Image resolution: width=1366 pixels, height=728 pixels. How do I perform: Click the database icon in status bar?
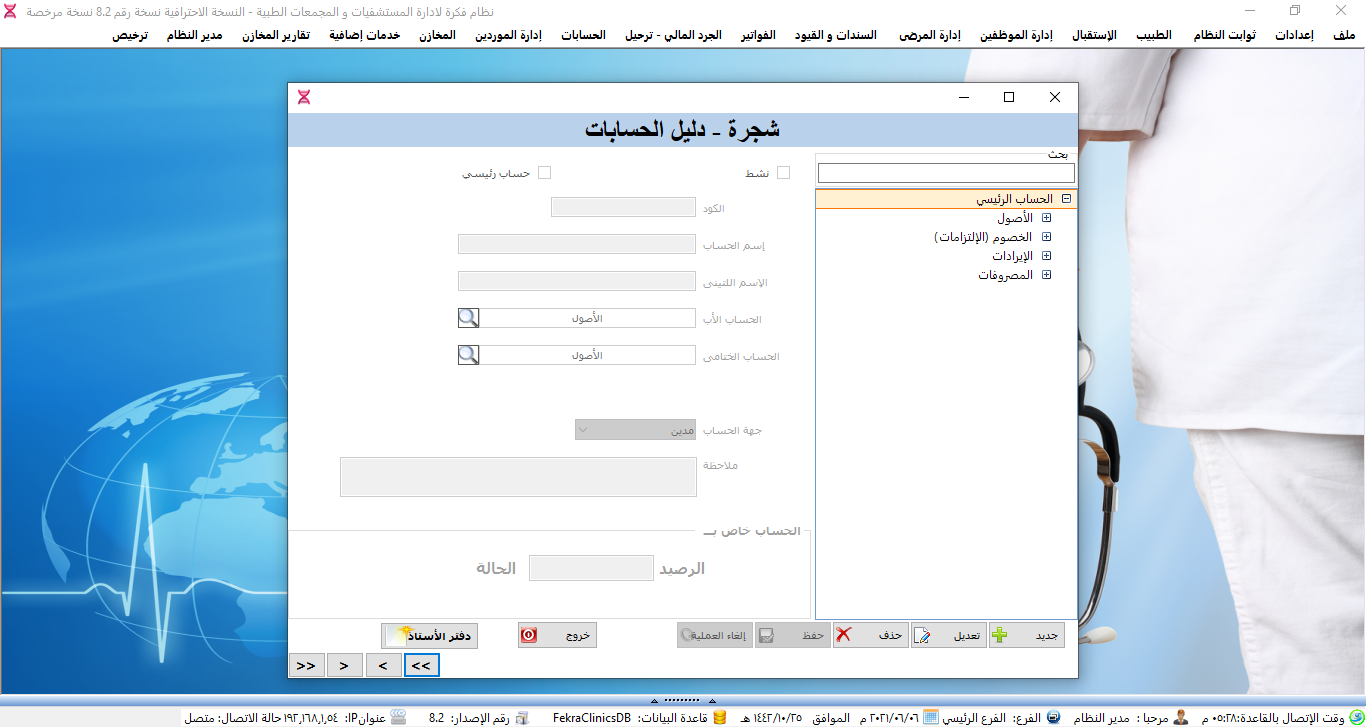point(720,718)
